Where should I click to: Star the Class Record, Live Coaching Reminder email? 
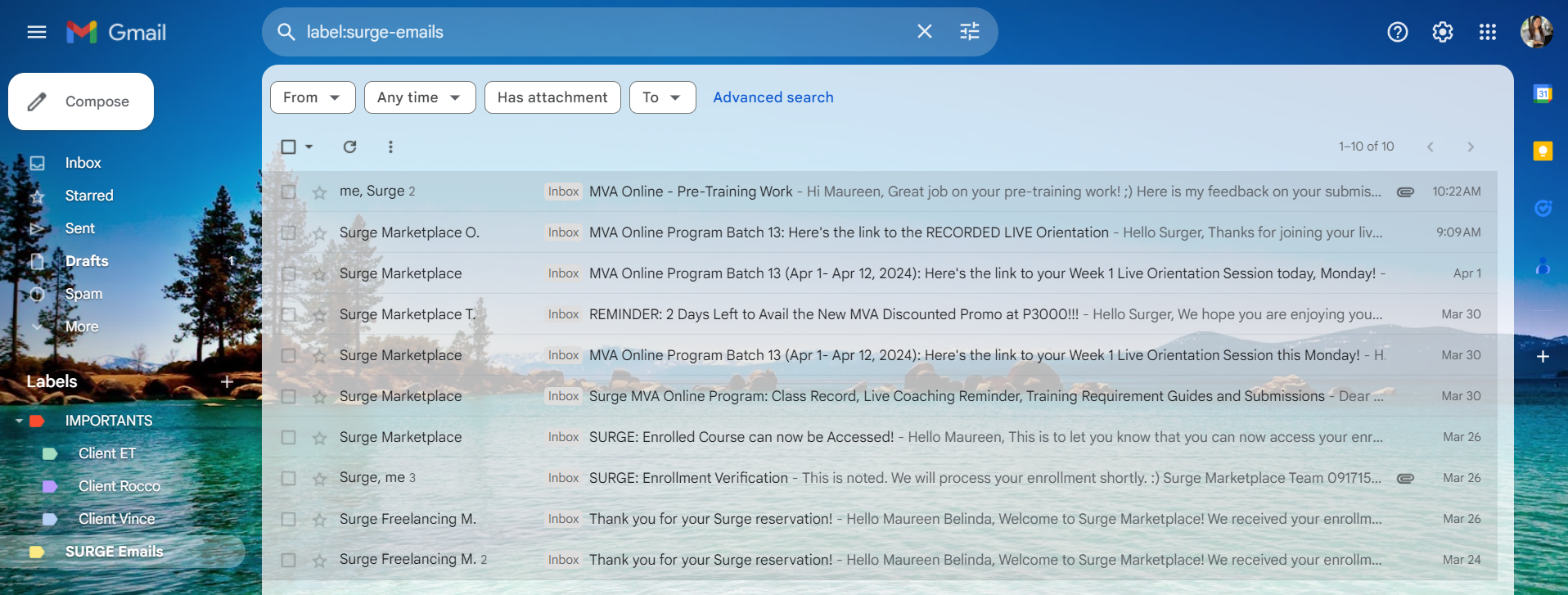coord(319,397)
